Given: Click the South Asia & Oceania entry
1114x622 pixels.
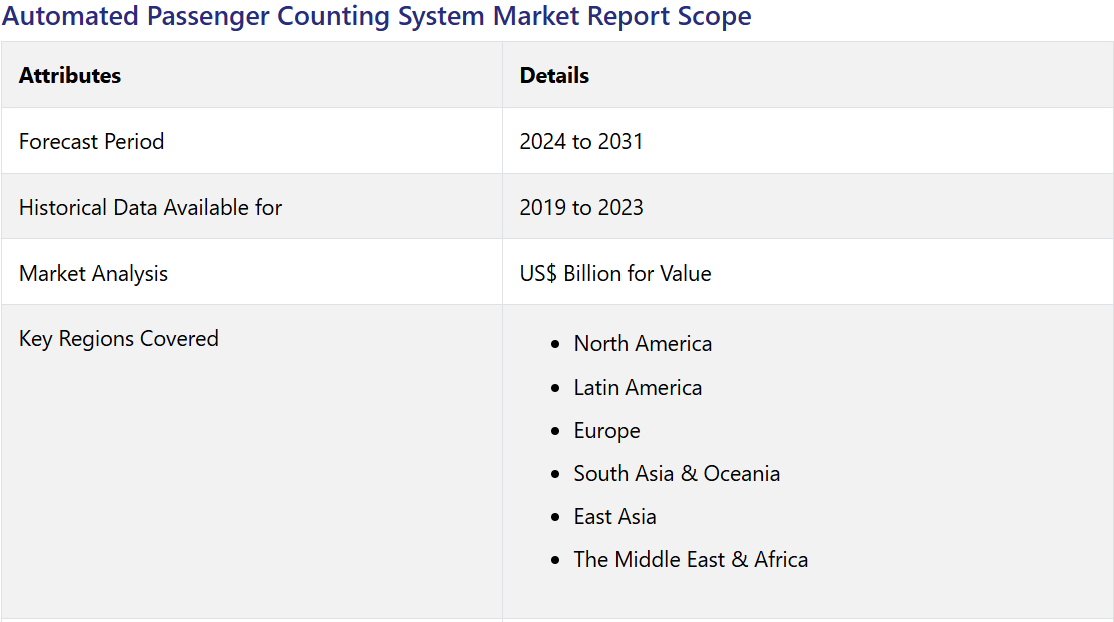Looking at the screenshot, I should point(676,474).
